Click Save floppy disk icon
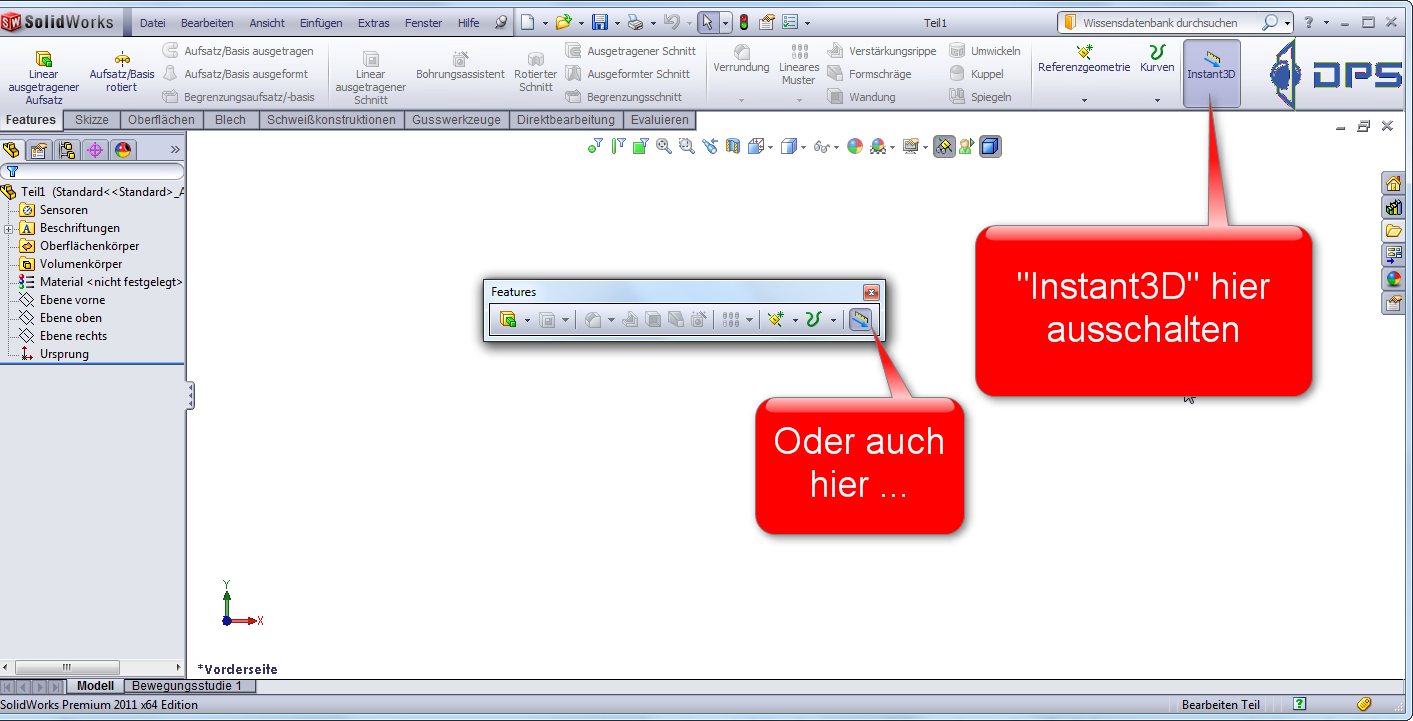The width and height of the screenshot is (1413, 721). [600, 22]
